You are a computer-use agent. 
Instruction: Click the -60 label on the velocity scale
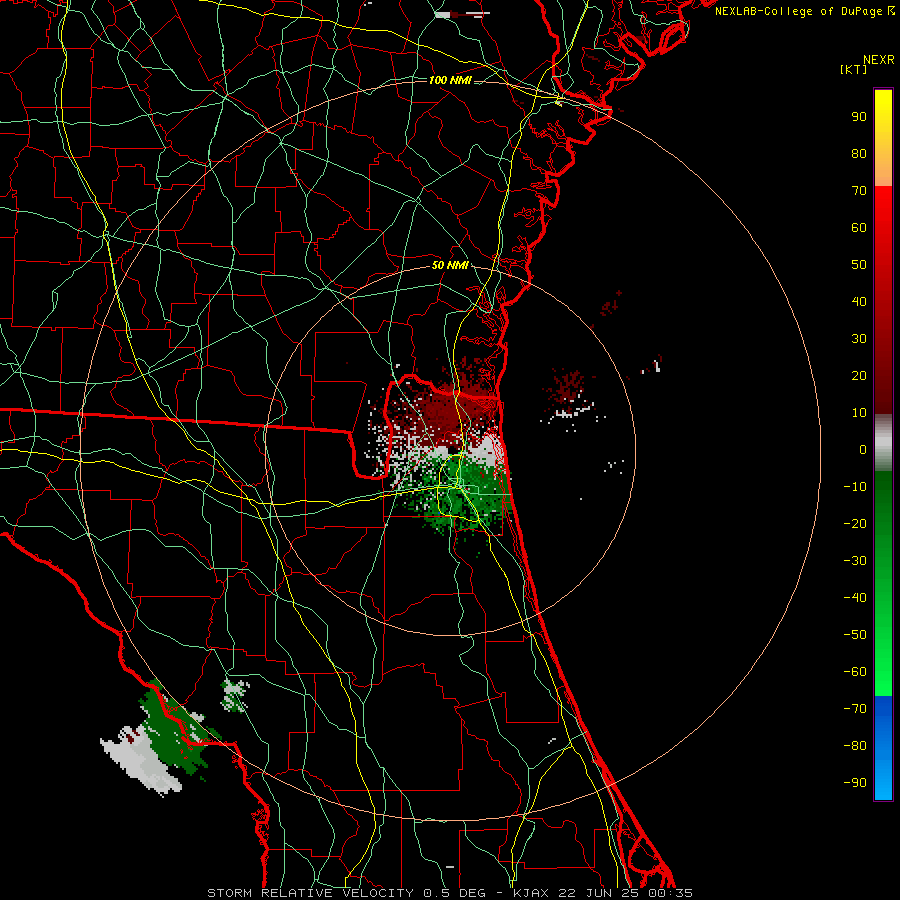(855, 672)
